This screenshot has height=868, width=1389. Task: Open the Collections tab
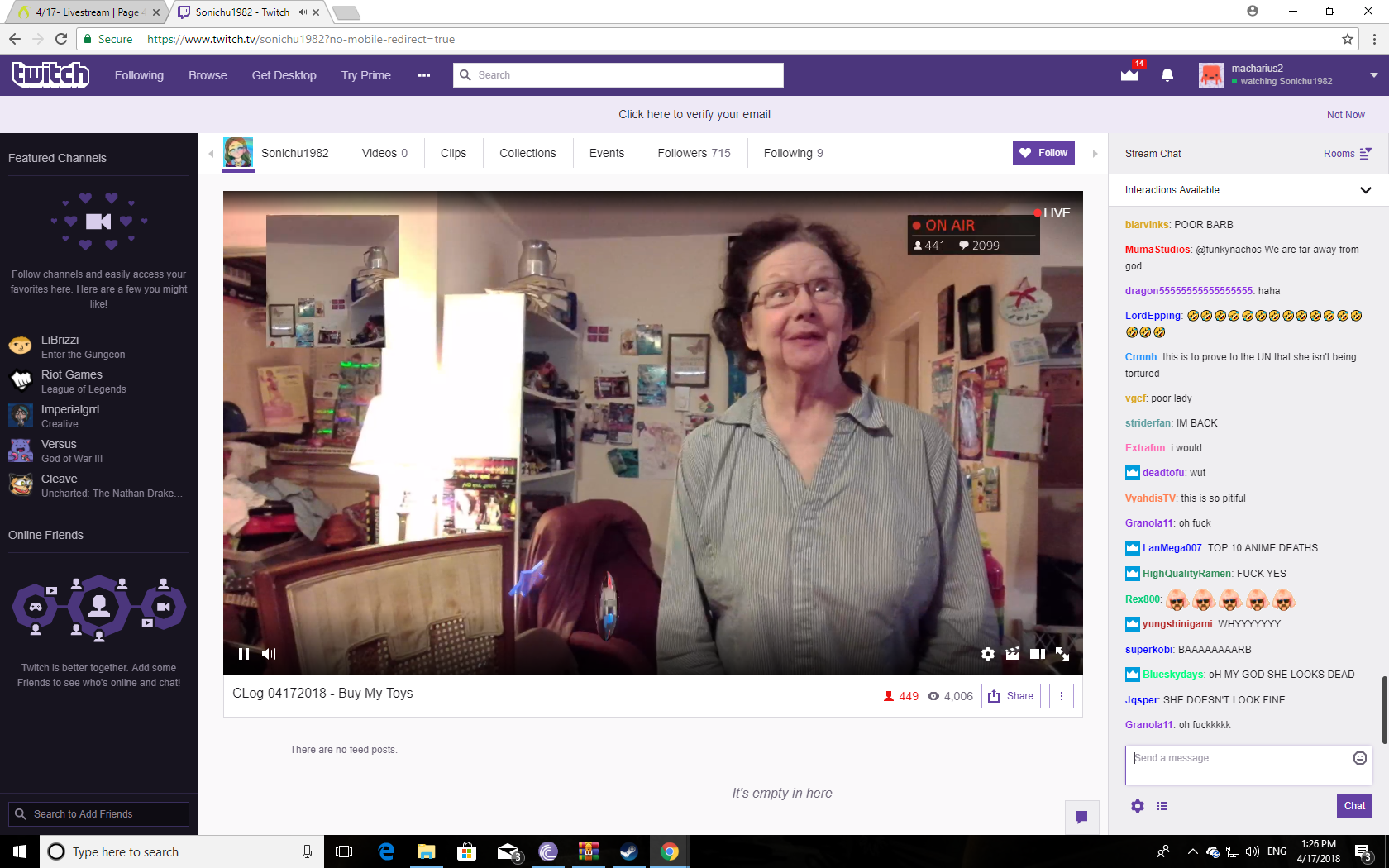pos(527,153)
